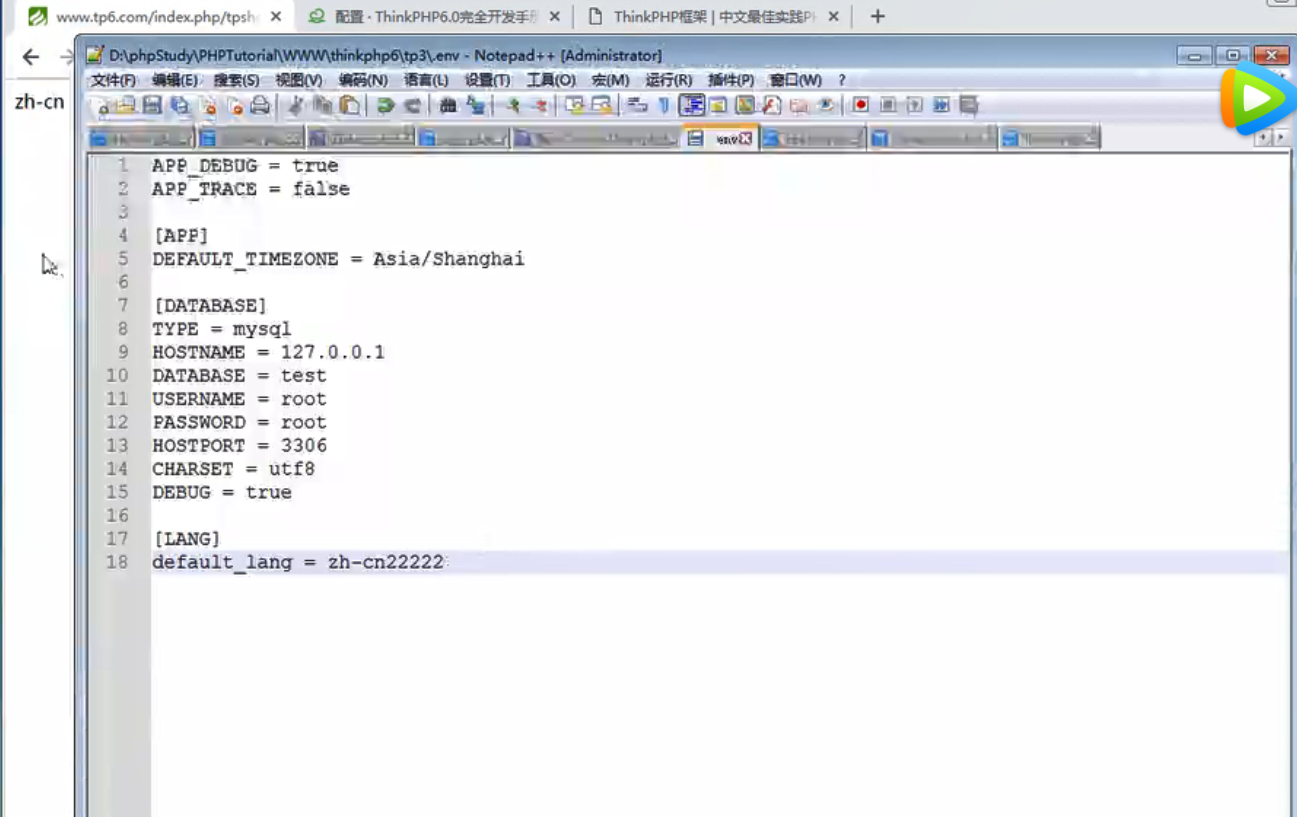Open Find with the binoculars icon
Image resolution: width=1297 pixels, height=817 pixels.
pyautogui.click(x=448, y=105)
